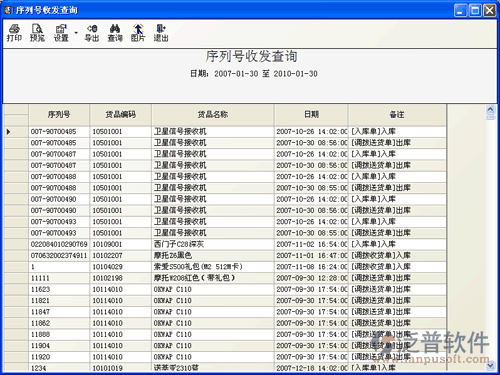Open the 预览 preview icon
This screenshot has width=500, height=375.
(x=37, y=33)
